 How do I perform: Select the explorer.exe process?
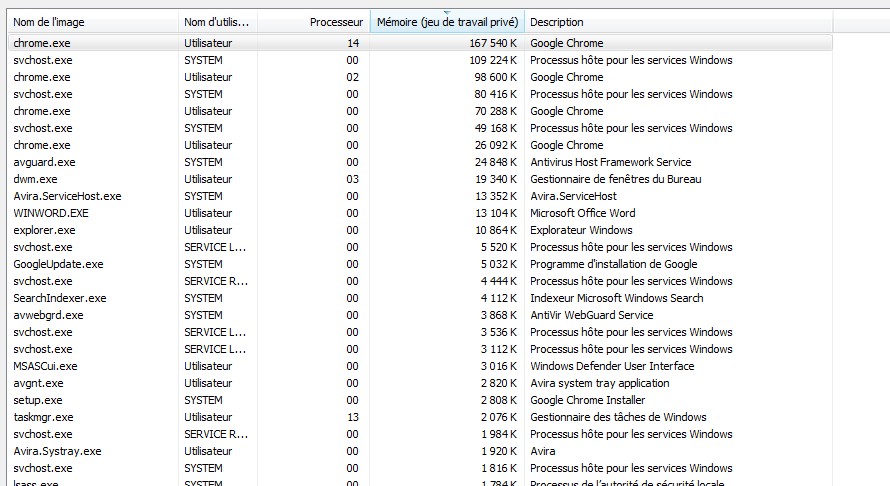point(420,231)
